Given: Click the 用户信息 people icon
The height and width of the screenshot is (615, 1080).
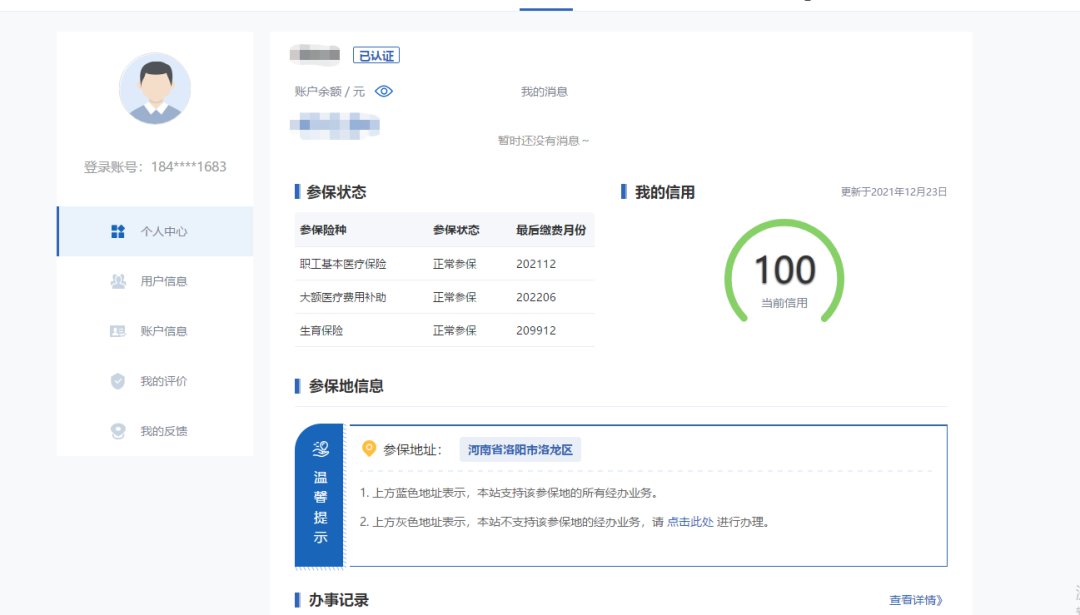Looking at the screenshot, I should [117, 281].
